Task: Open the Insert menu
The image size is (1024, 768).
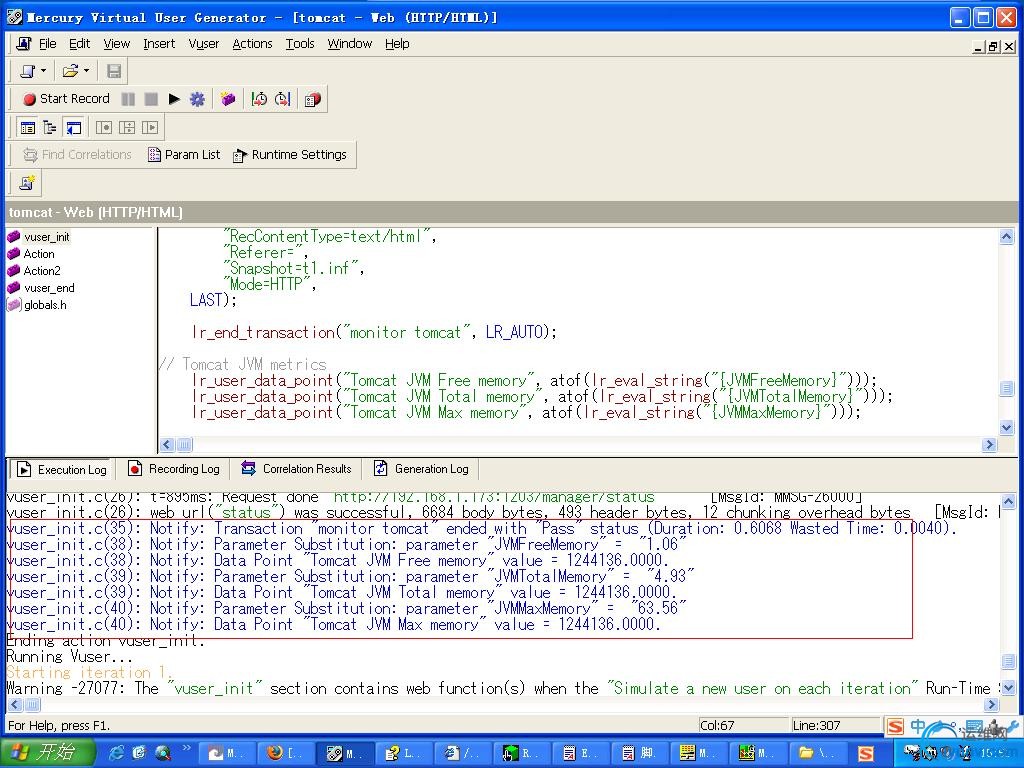Action: (x=159, y=44)
